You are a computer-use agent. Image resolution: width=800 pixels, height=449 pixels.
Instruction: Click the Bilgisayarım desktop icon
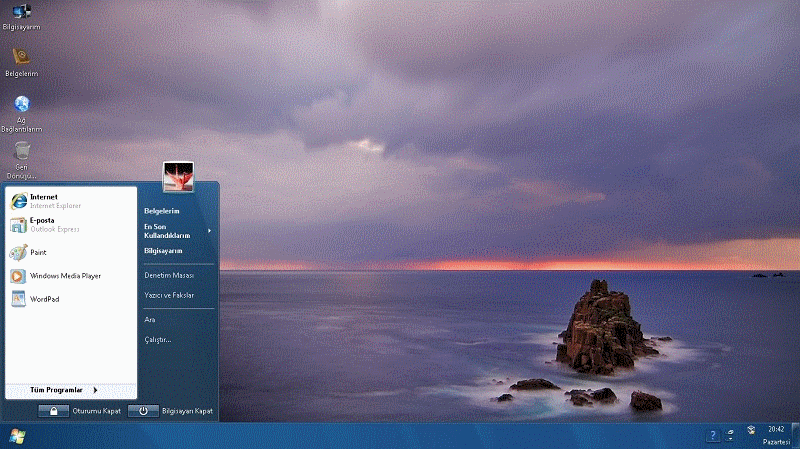[21, 14]
